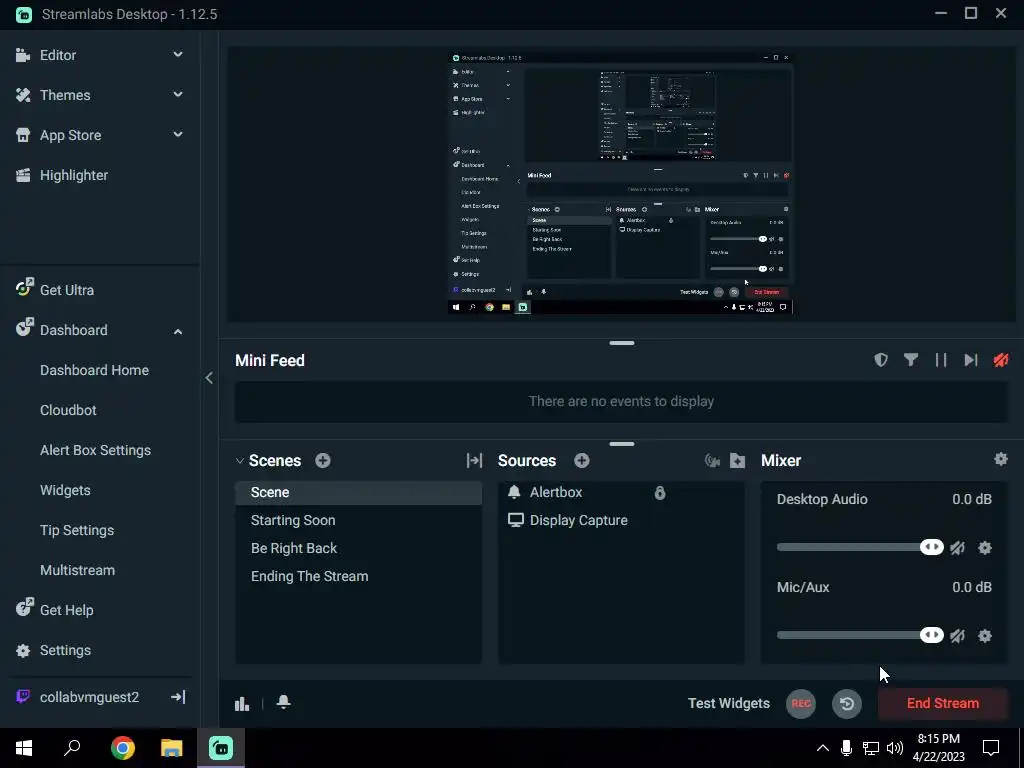The image size is (1024, 768).
Task: Skip the current alert in Mini Feed
Action: (971, 360)
